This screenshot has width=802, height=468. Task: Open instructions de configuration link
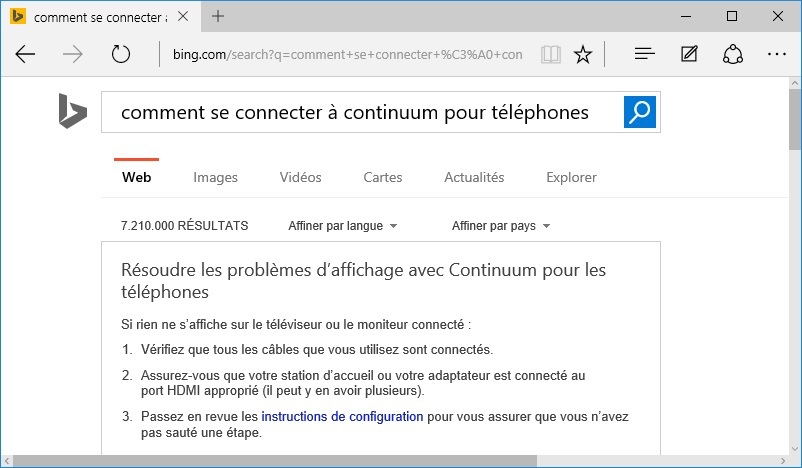click(342, 416)
